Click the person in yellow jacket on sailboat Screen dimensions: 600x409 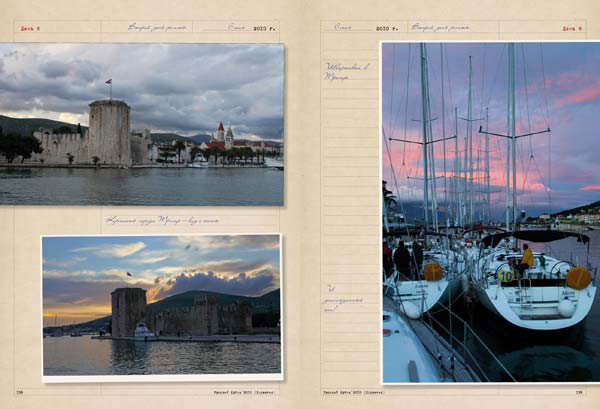526,257
